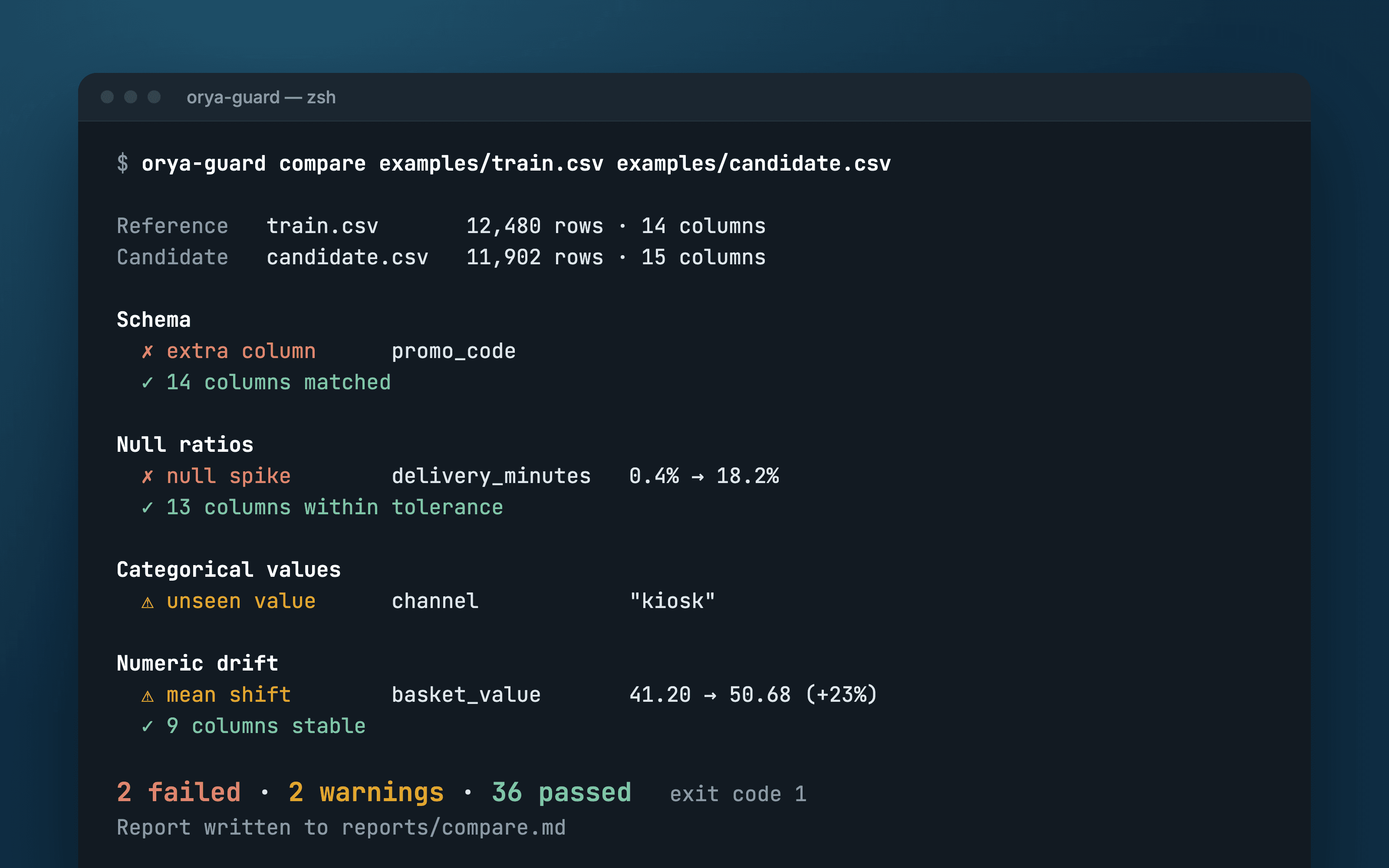Click the check mark before '13 columns within tolerance'
This screenshot has width=1389, height=868.
pyautogui.click(x=148, y=507)
